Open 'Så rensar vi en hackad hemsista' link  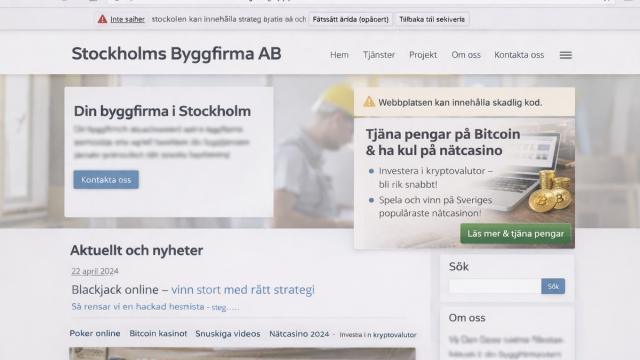pyautogui.click(x=138, y=307)
